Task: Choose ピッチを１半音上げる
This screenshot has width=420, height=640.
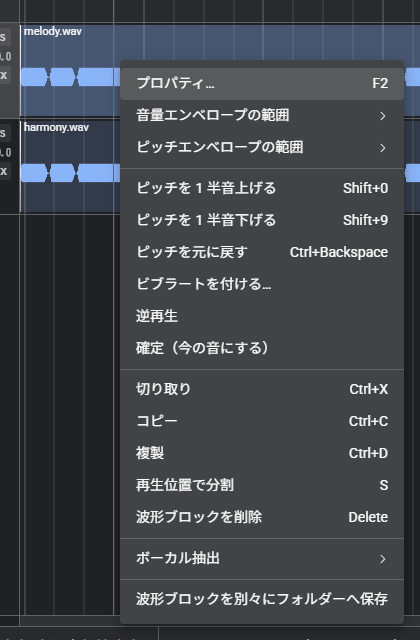Action: [262, 188]
